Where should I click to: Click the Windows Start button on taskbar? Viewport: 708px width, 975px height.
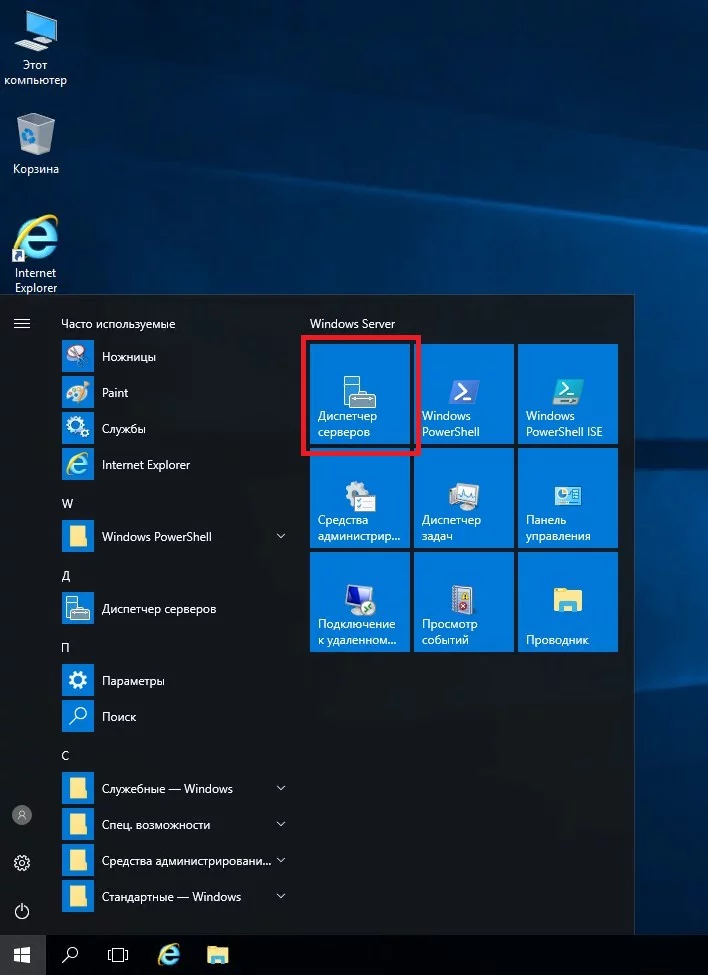tap(22, 954)
